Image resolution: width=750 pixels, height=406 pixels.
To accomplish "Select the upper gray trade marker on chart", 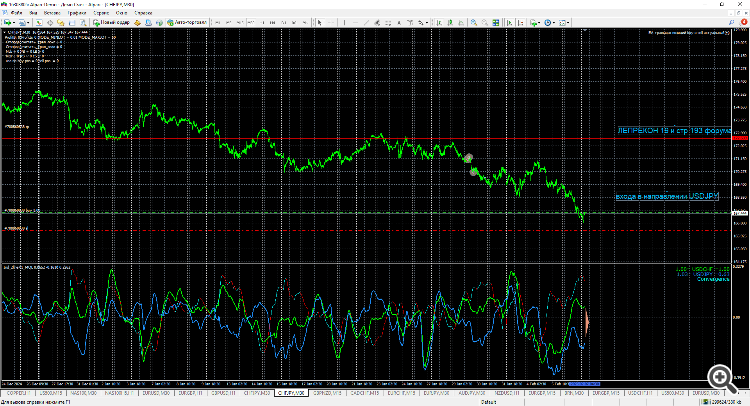I will pyautogui.click(x=468, y=158).
